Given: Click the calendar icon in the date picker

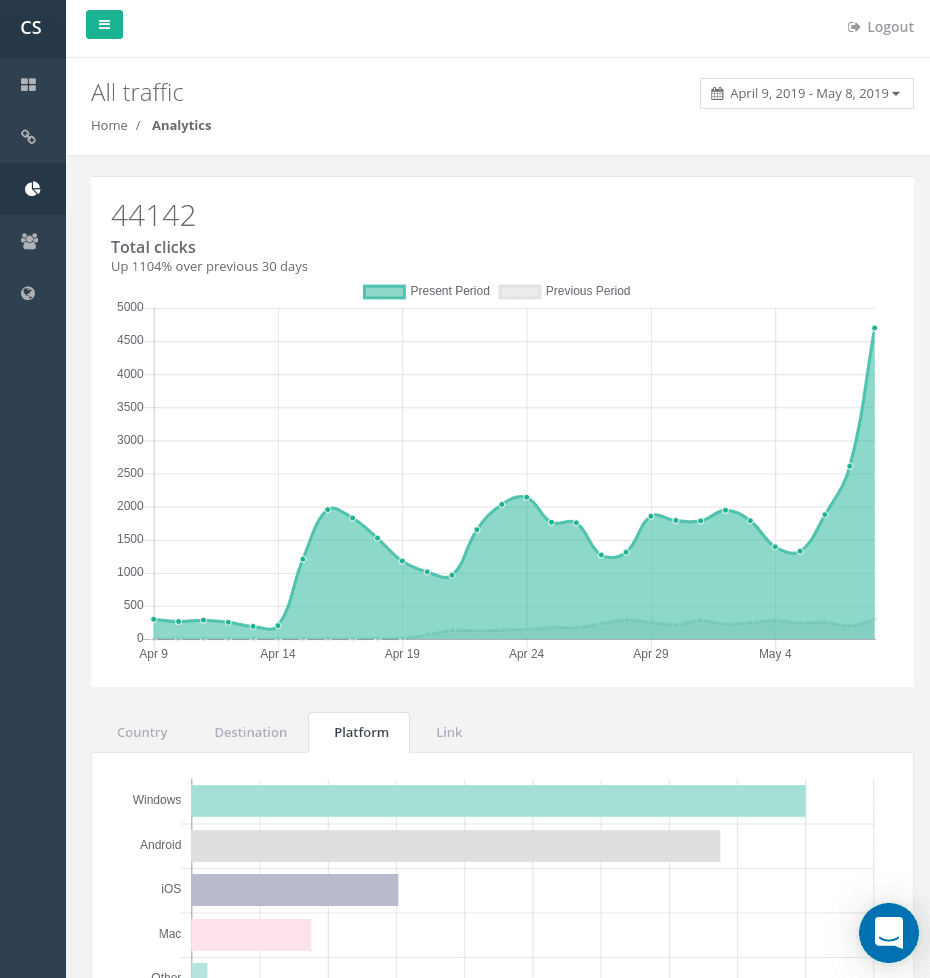Looking at the screenshot, I should (717, 93).
